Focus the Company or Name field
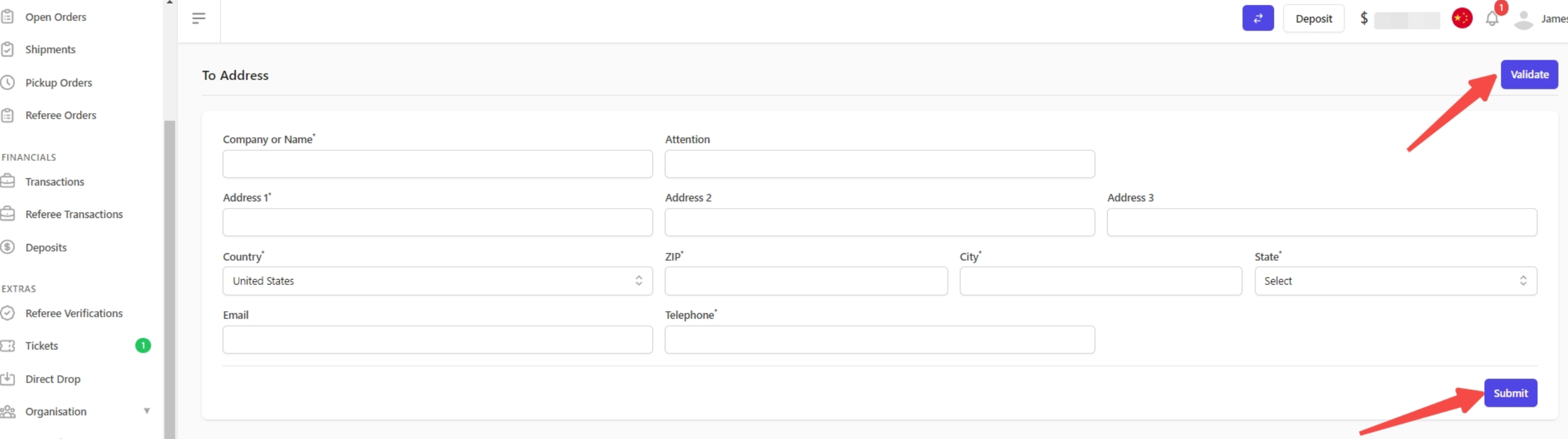 (437, 164)
